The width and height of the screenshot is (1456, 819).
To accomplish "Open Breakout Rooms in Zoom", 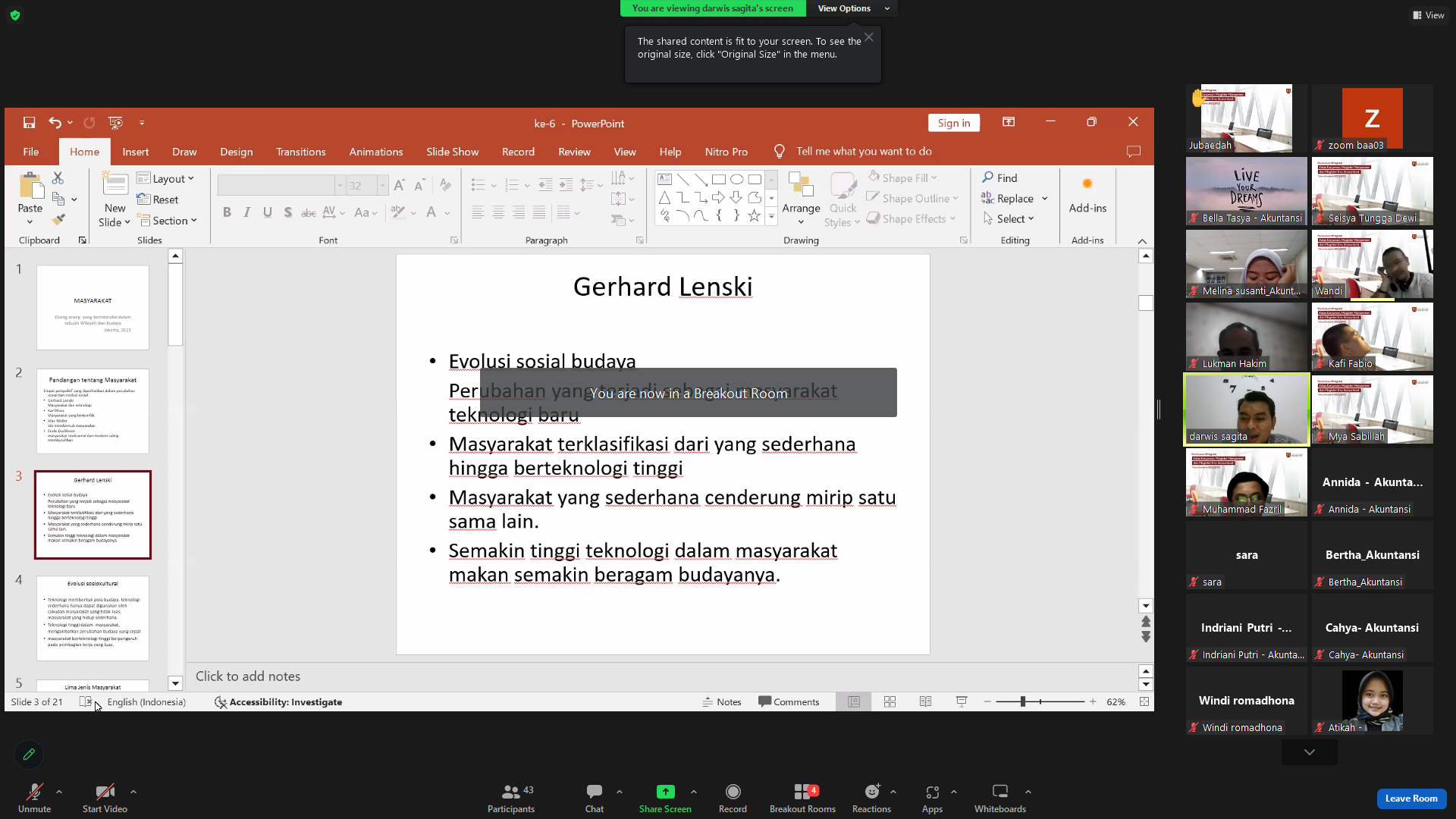I will (x=802, y=799).
